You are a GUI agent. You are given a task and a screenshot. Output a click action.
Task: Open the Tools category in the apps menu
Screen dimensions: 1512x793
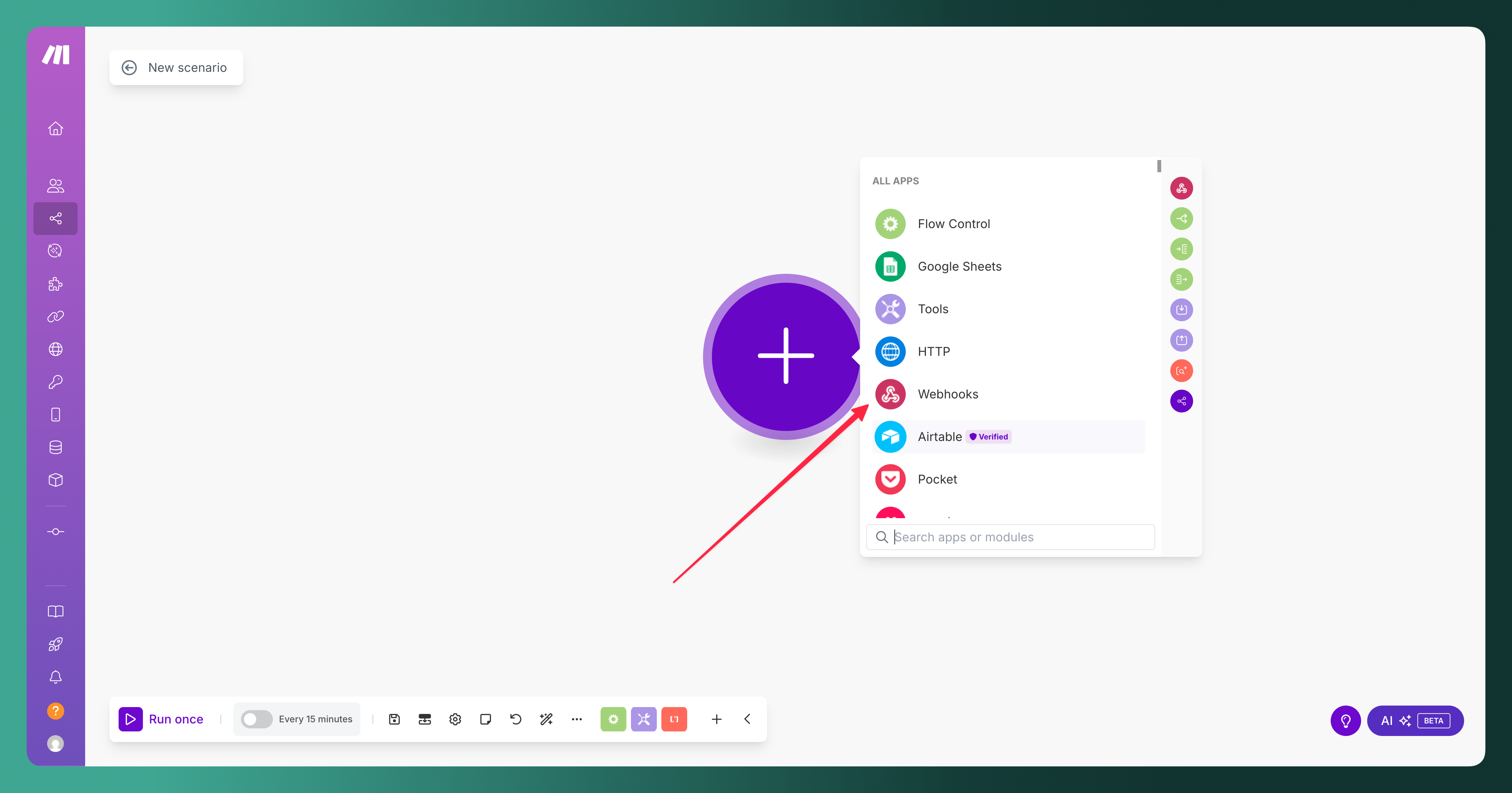pyautogui.click(x=933, y=309)
